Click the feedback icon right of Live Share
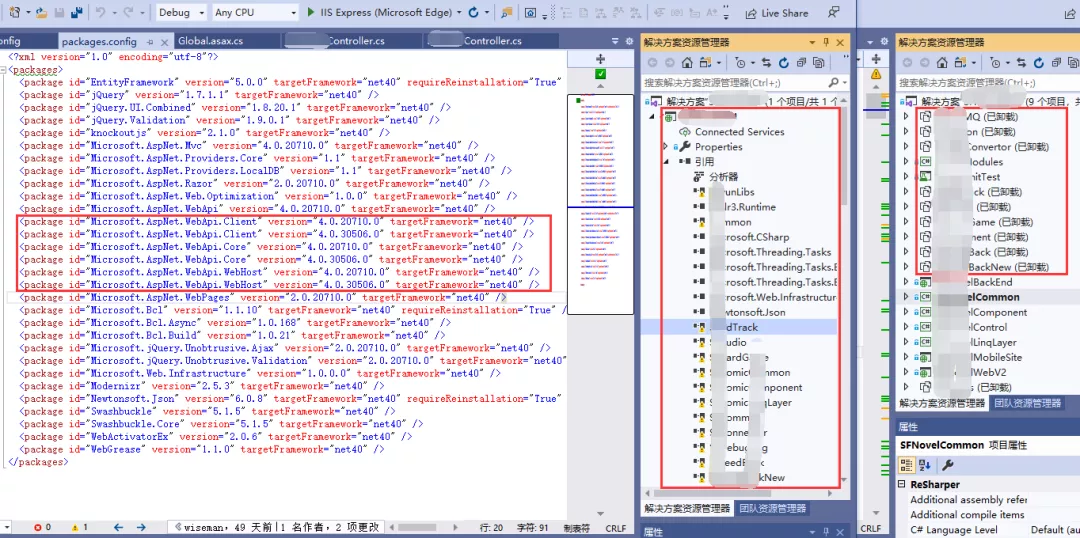Image resolution: width=1080 pixels, height=538 pixels. (834, 12)
